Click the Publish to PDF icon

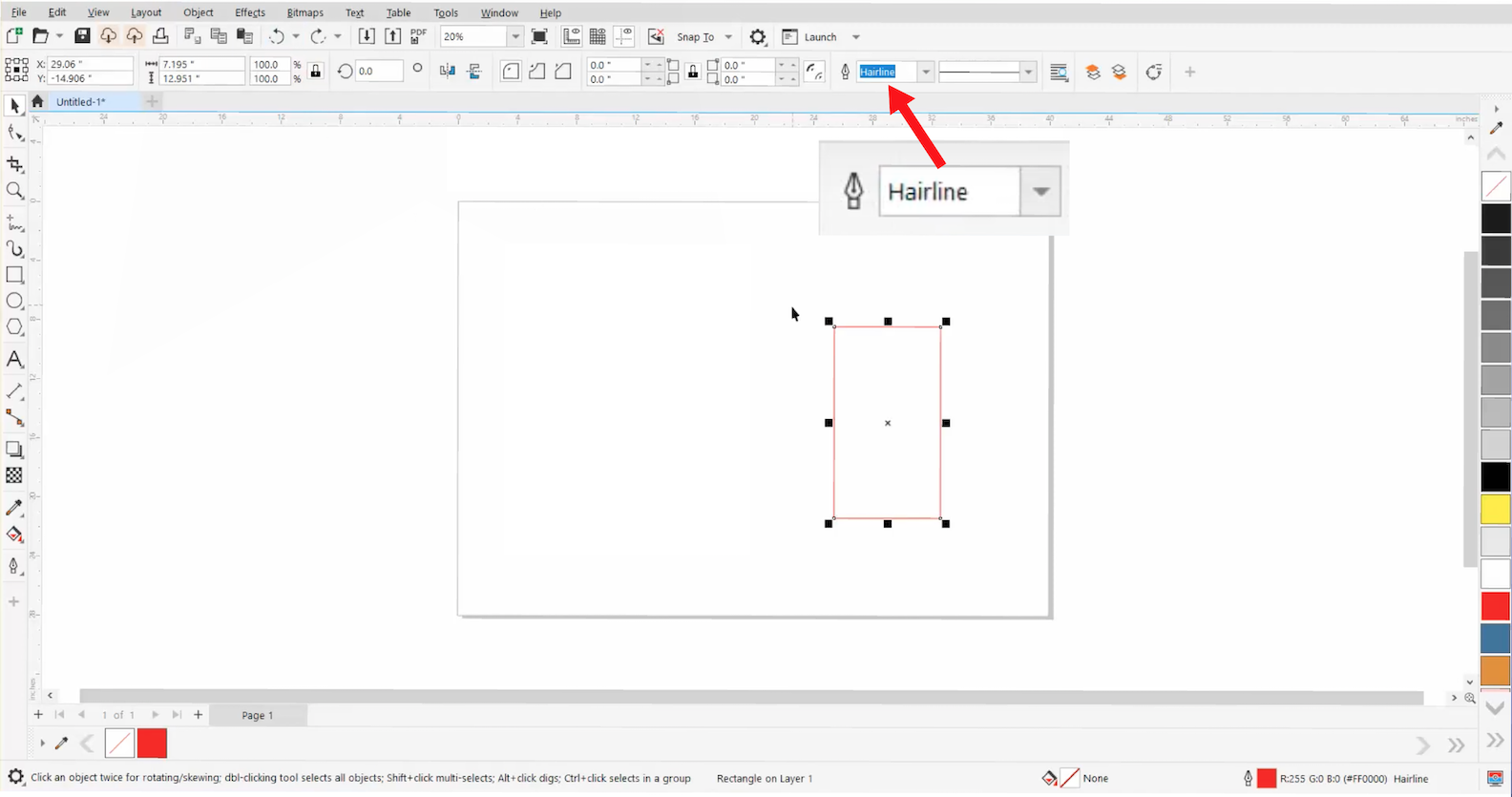(418, 36)
